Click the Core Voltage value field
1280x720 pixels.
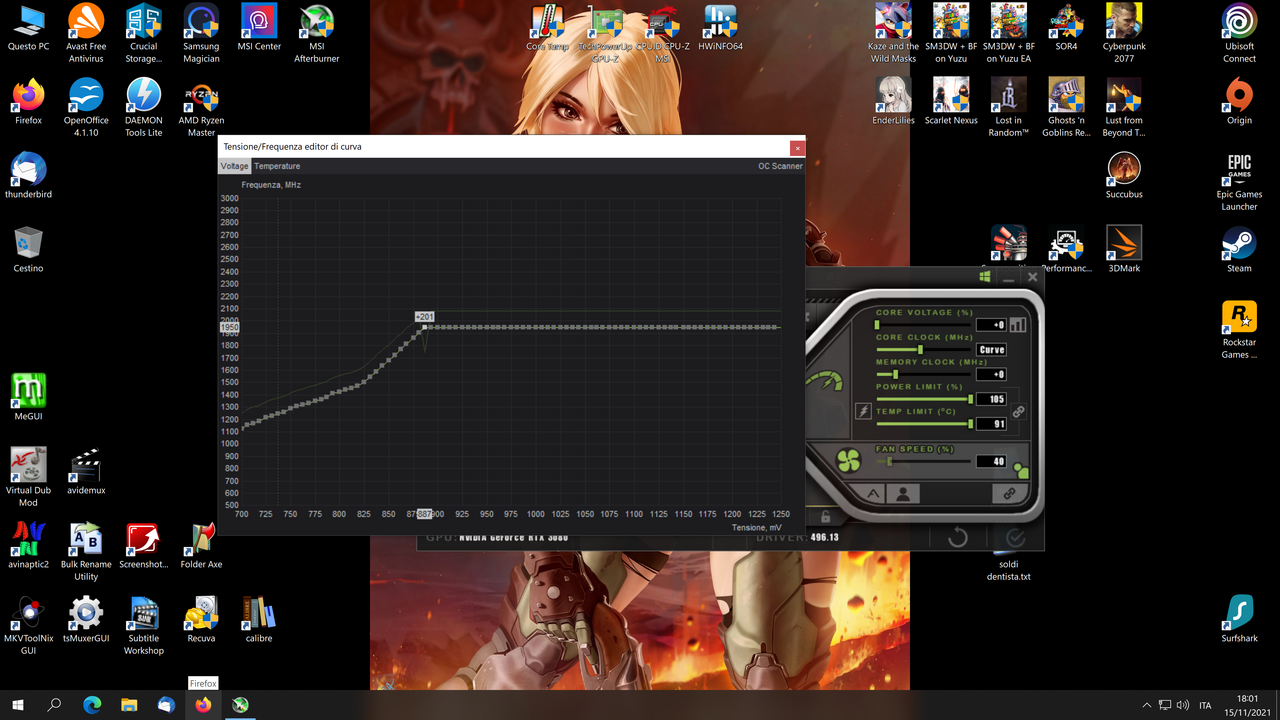tap(991, 325)
